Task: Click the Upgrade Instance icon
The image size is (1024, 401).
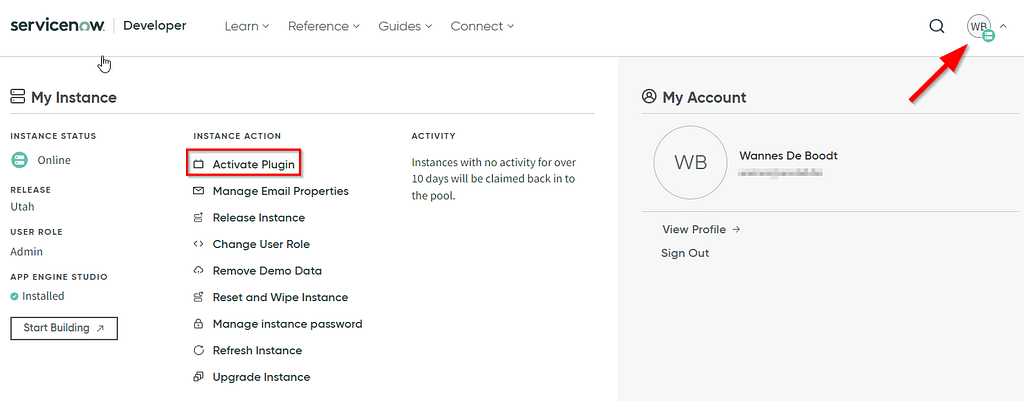Action: [x=198, y=377]
